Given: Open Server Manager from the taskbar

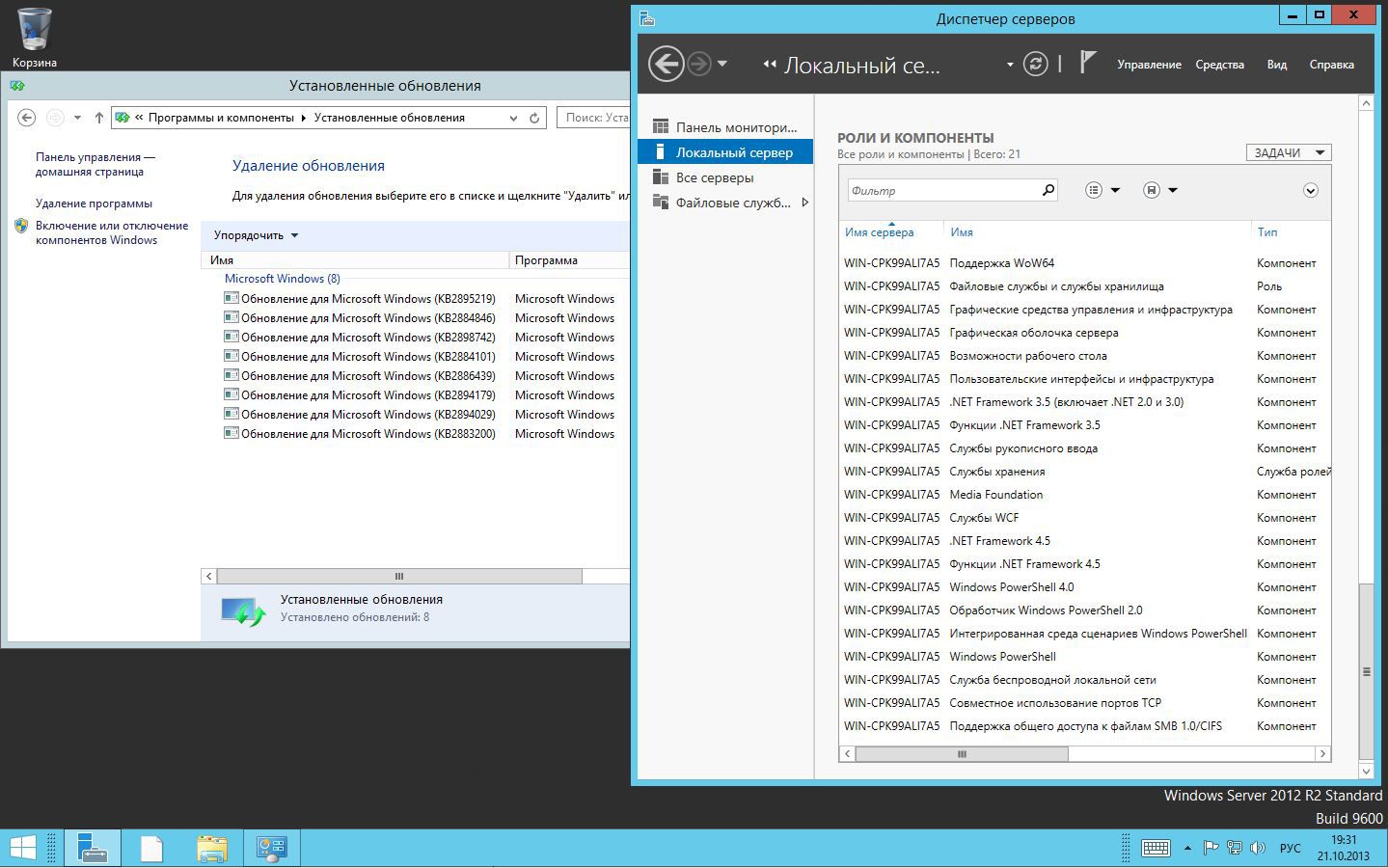Looking at the screenshot, I should [x=93, y=848].
